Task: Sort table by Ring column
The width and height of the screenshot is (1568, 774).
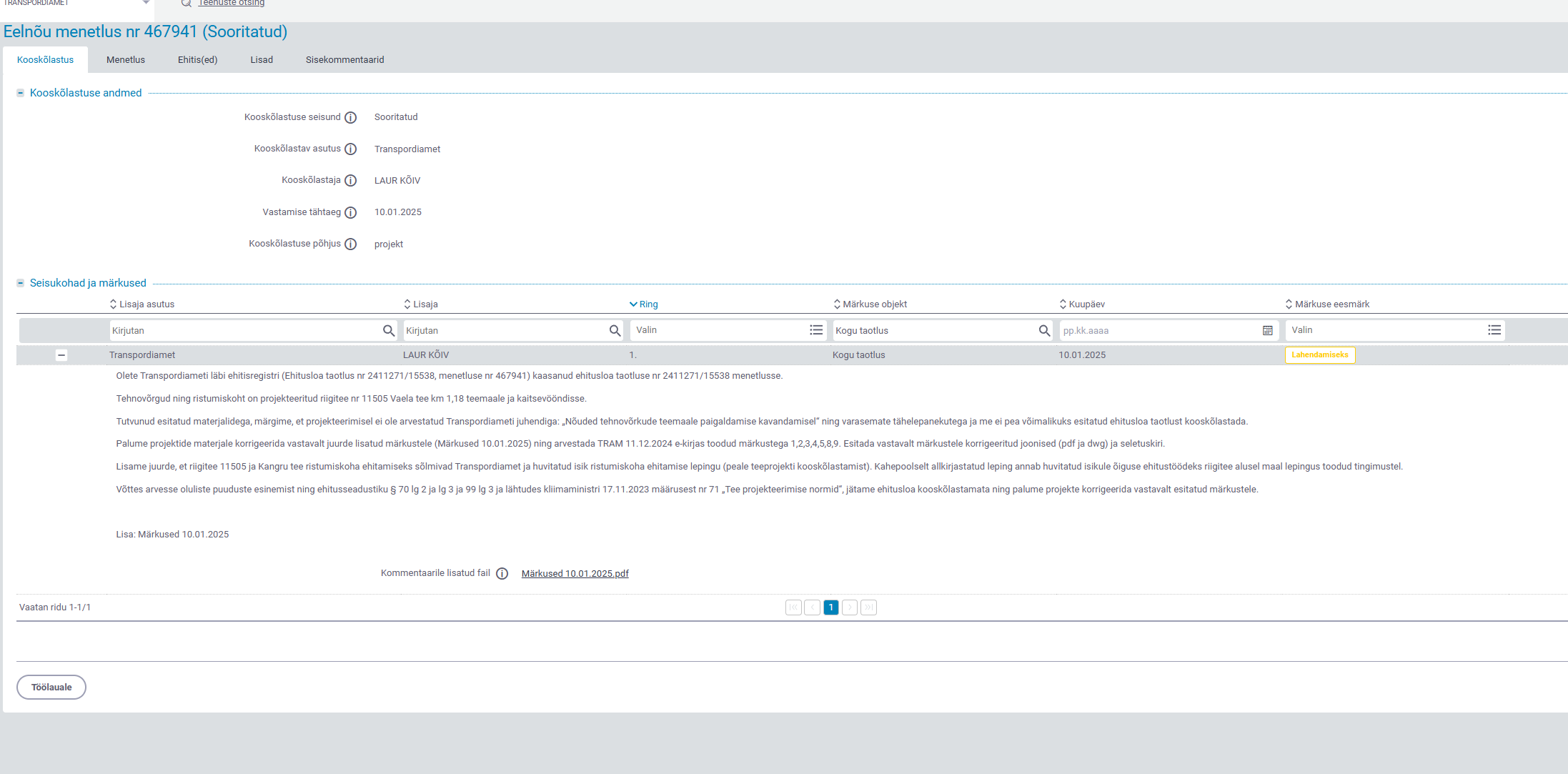Action: tap(643, 304)
